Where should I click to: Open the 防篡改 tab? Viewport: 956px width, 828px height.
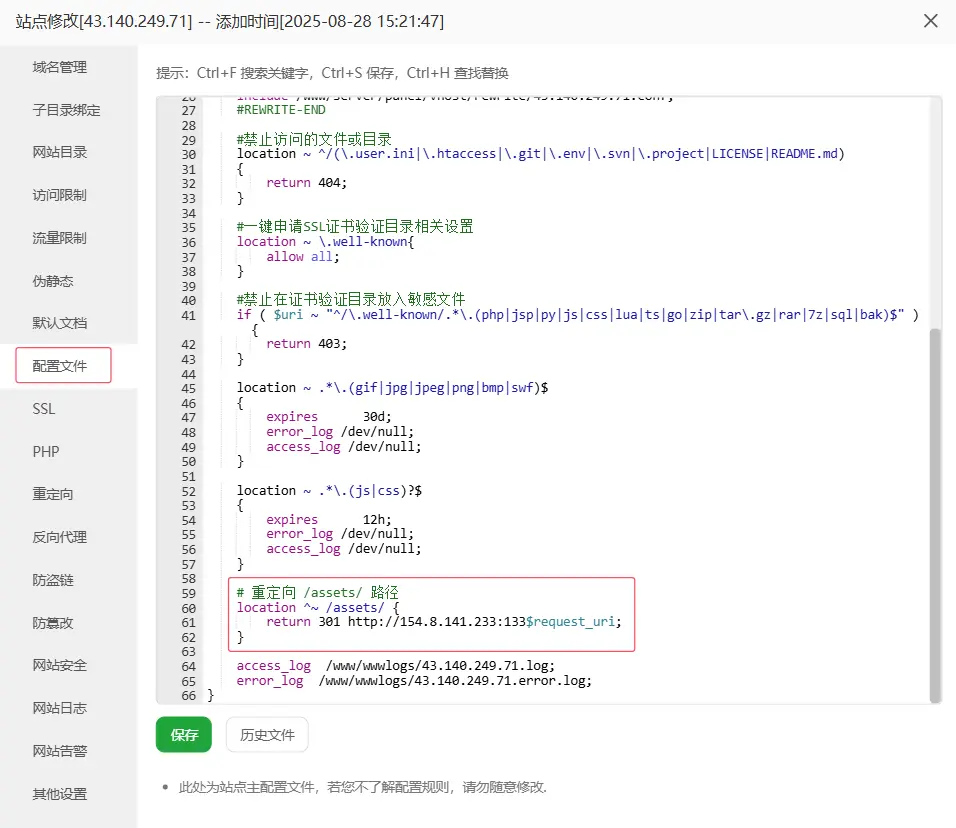53,623
